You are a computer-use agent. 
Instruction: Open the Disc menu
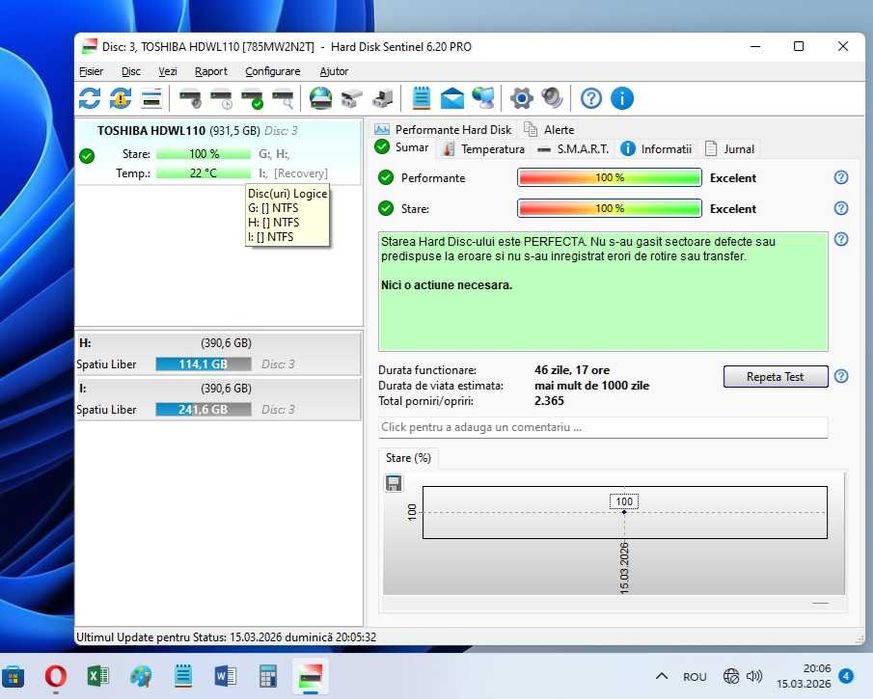pos(131,71)
